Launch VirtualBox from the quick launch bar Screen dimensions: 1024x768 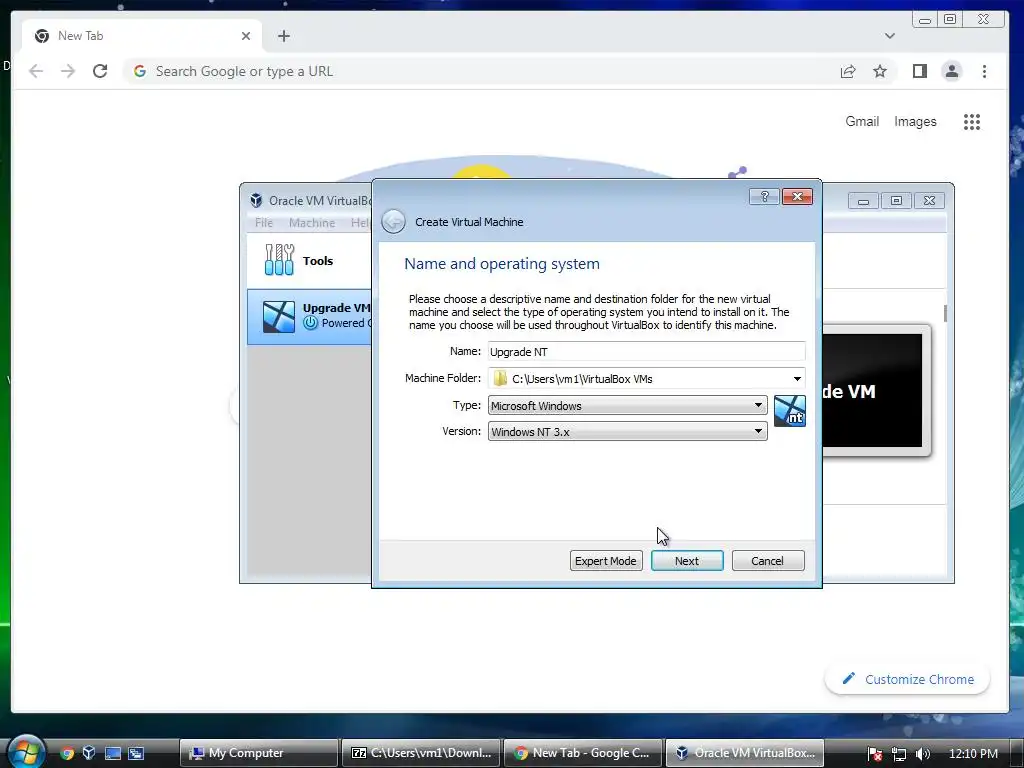coord(89,753)
